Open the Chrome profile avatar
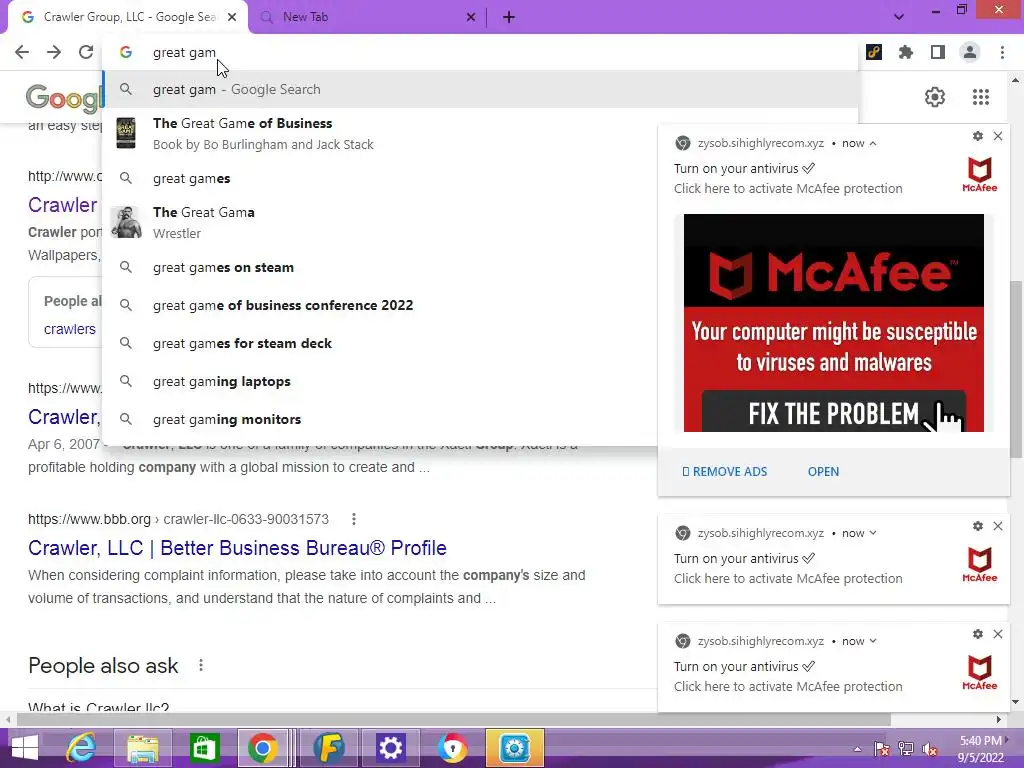 pos(970,52)
